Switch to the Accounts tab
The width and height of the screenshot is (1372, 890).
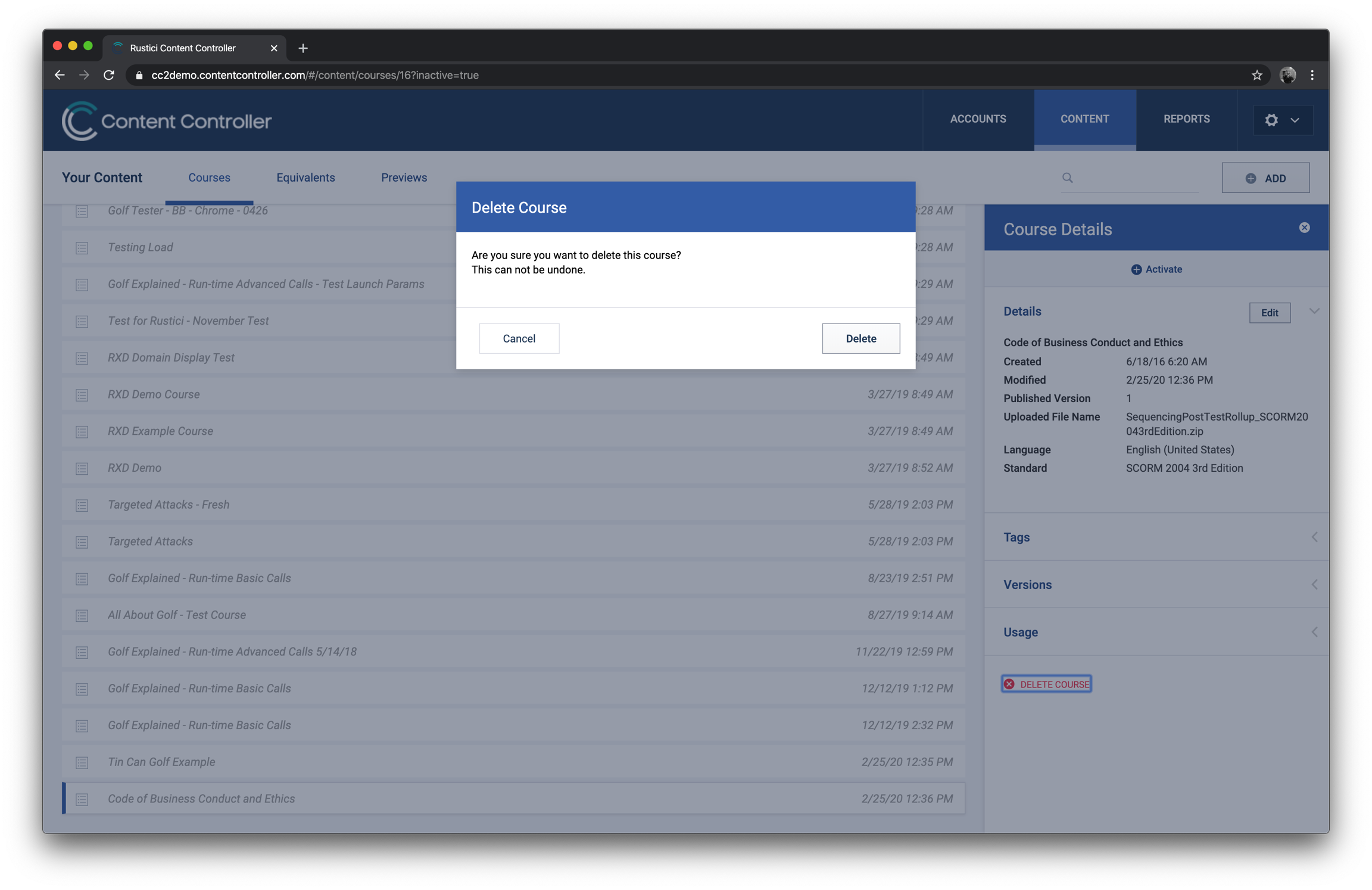[978, 119]
